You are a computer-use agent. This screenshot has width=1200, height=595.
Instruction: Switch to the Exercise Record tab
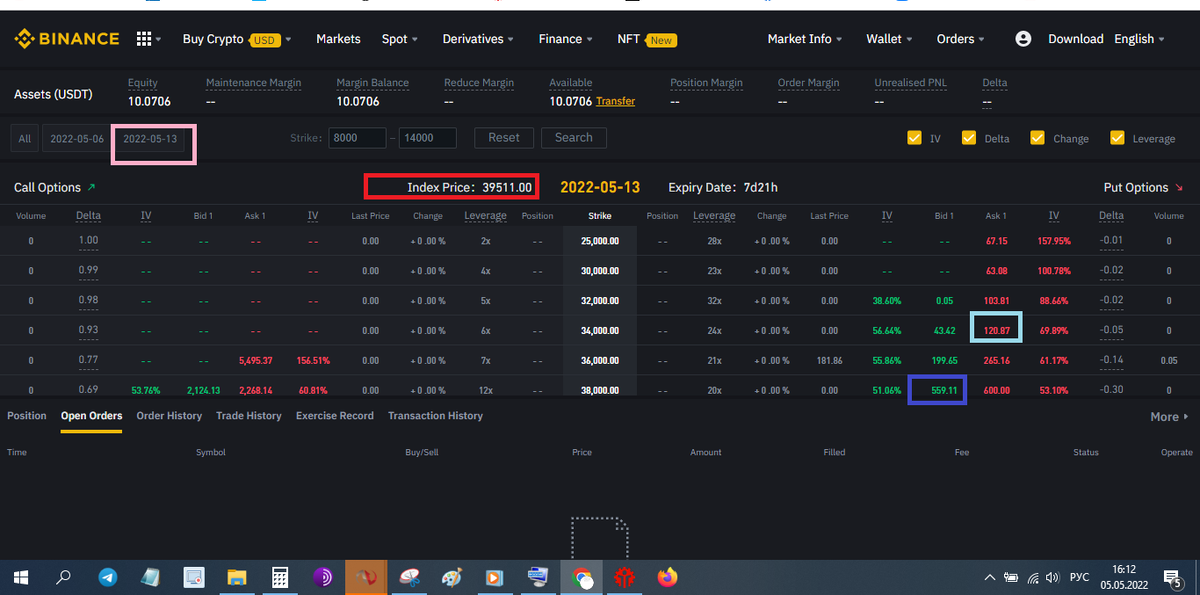pos(335,416)
